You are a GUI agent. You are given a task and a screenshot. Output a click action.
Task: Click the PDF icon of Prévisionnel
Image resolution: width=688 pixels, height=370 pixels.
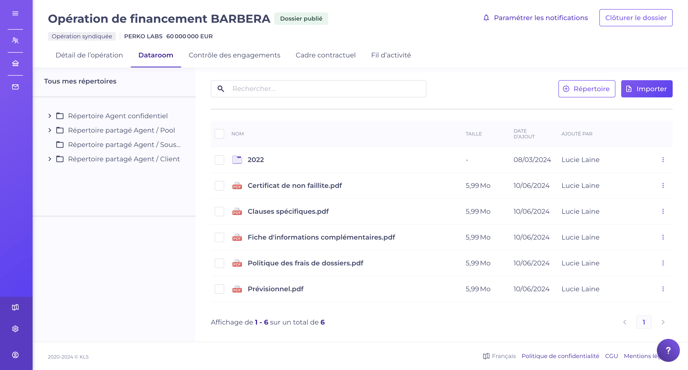pos(237,289)
